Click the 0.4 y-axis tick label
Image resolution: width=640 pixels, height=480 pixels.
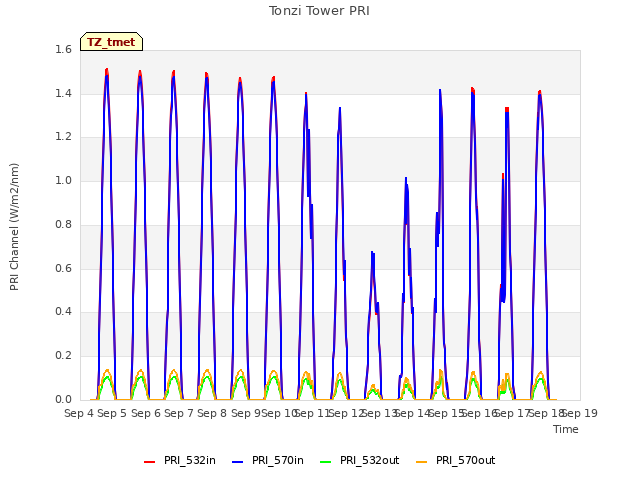click(x=63, y=311)
